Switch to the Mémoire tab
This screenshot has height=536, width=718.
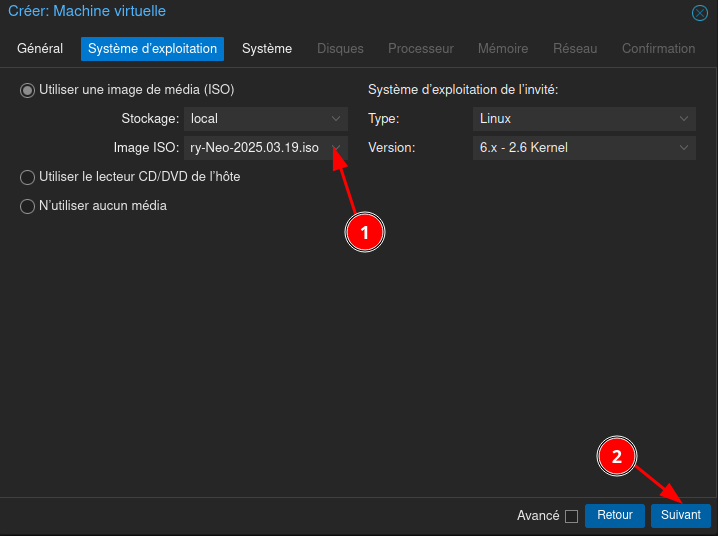(503, 49)
